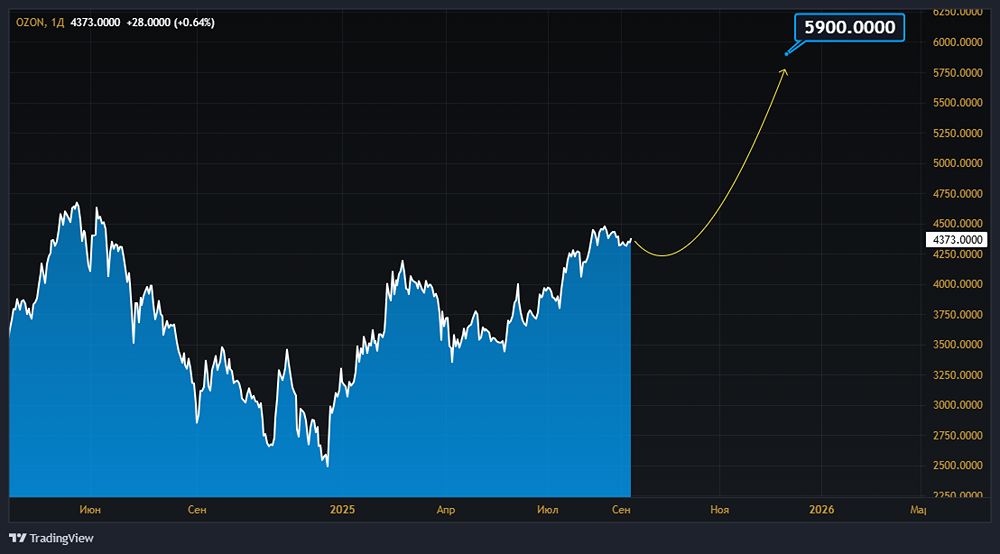Click the 5000.0000 price axis label
Viewport: 1000px width, 554px height.
point(957,163)
